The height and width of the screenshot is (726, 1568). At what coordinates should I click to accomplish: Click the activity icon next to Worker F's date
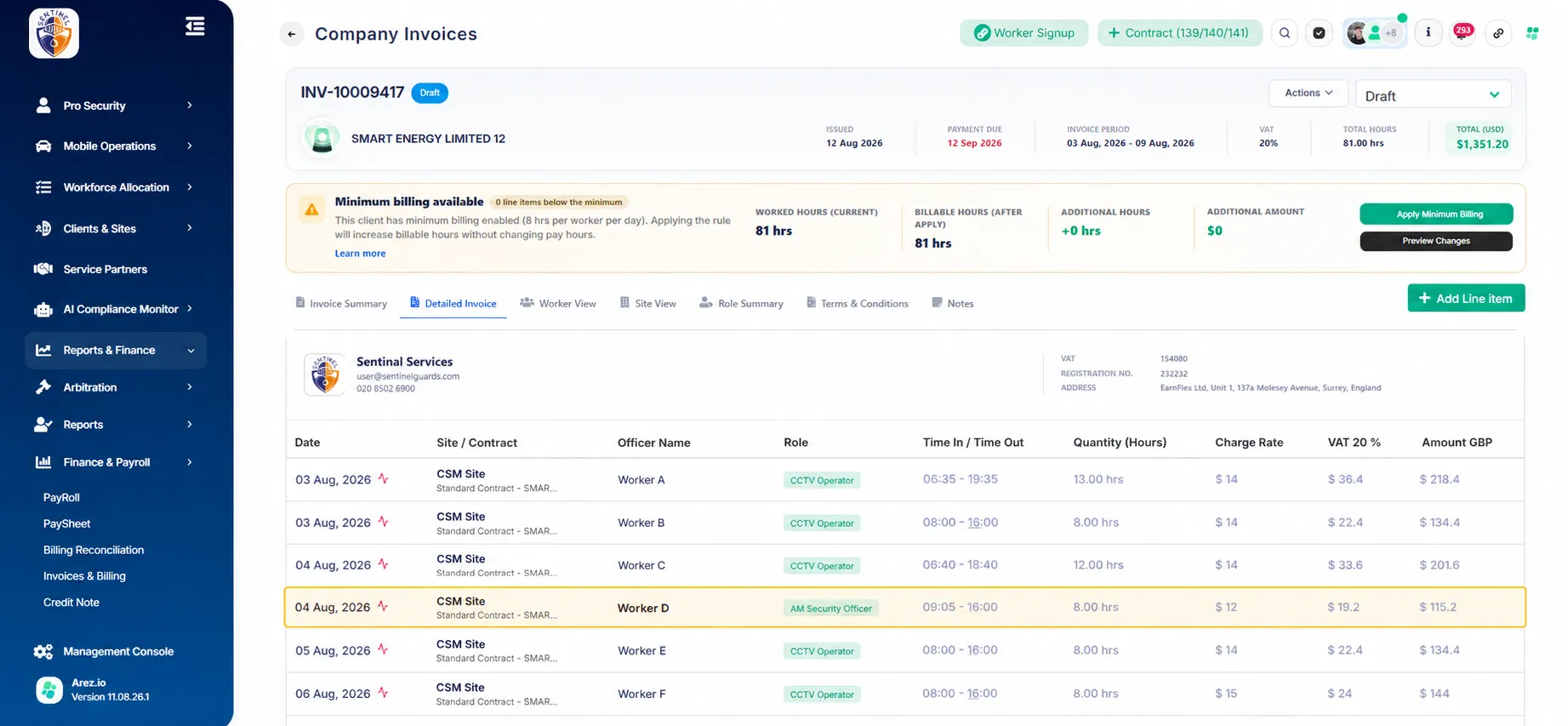[x=383, y=694]
